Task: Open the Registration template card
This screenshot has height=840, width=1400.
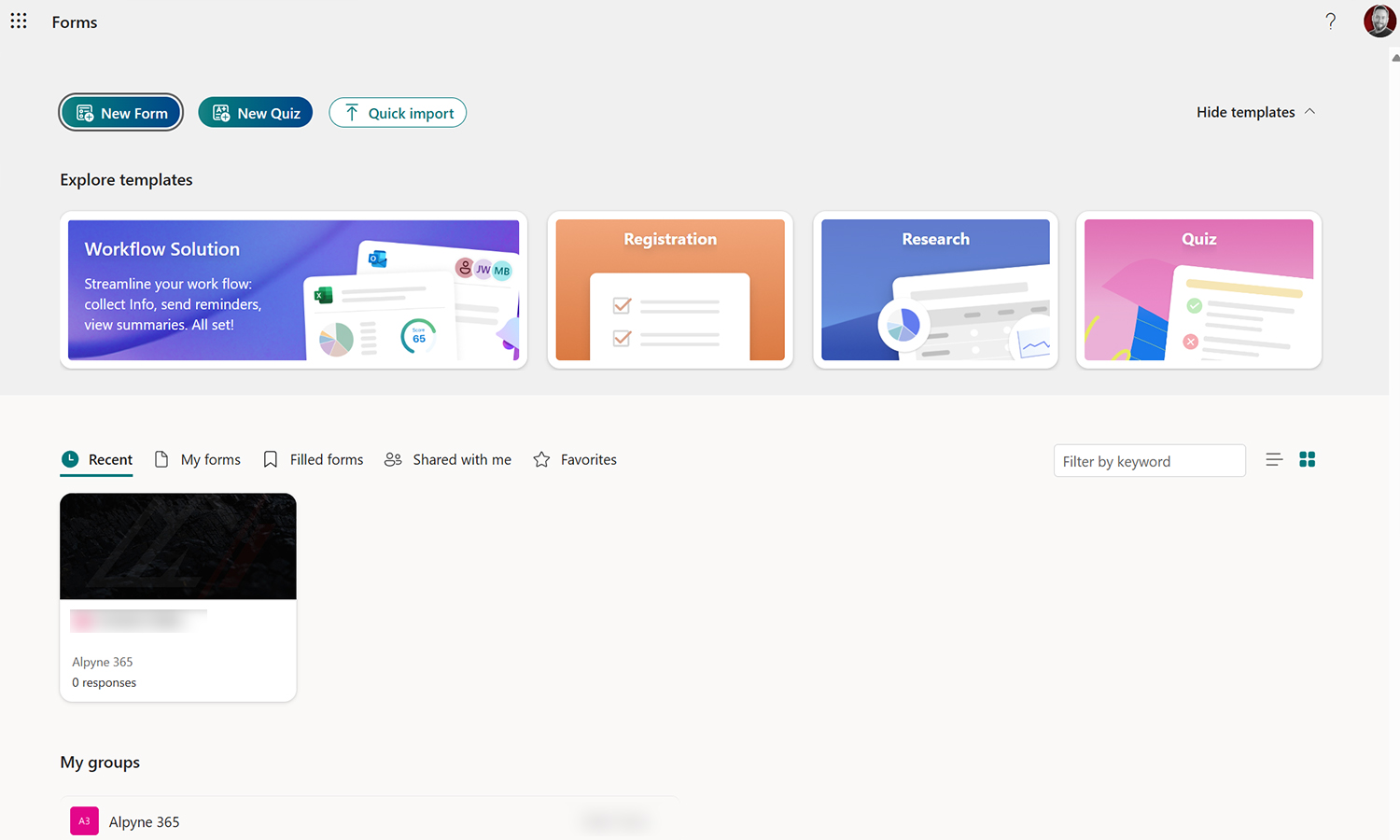Action: point(669,289)
